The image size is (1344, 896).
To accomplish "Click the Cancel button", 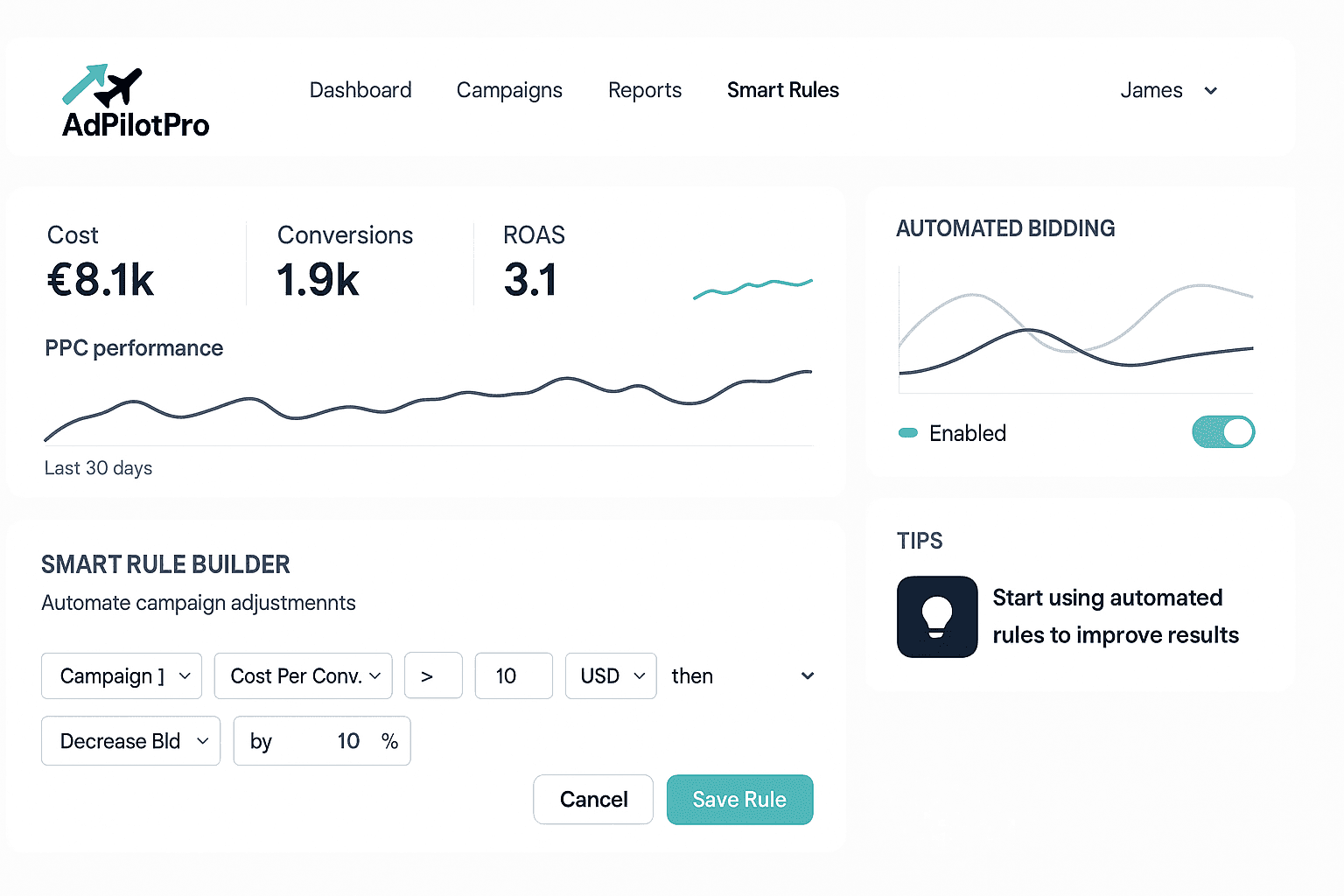I will tap(593, 800).
